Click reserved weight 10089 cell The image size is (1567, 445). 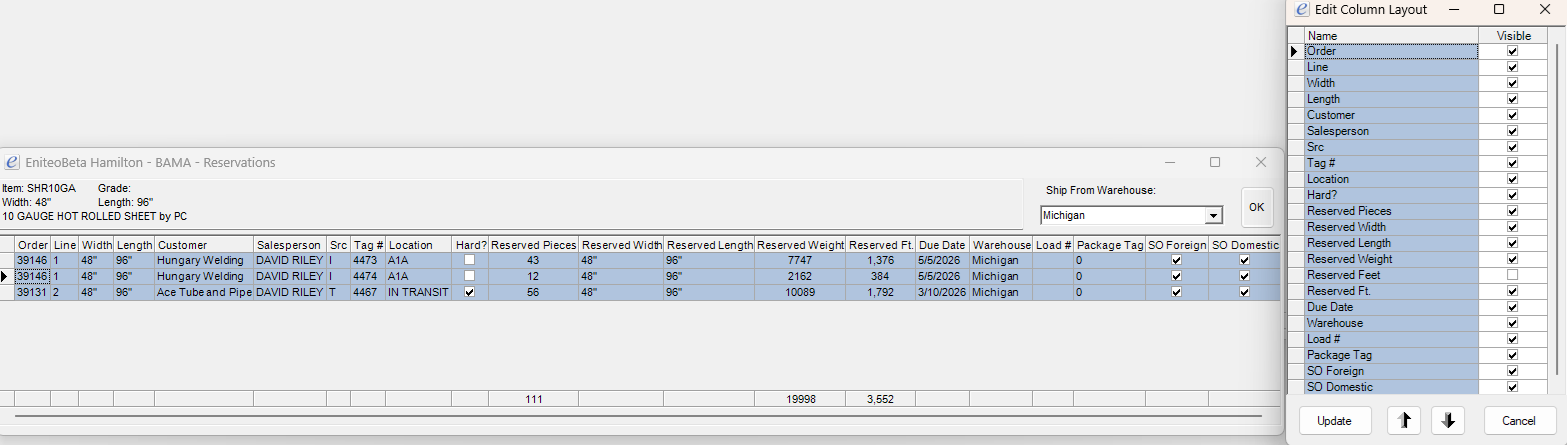pos(801,293)
